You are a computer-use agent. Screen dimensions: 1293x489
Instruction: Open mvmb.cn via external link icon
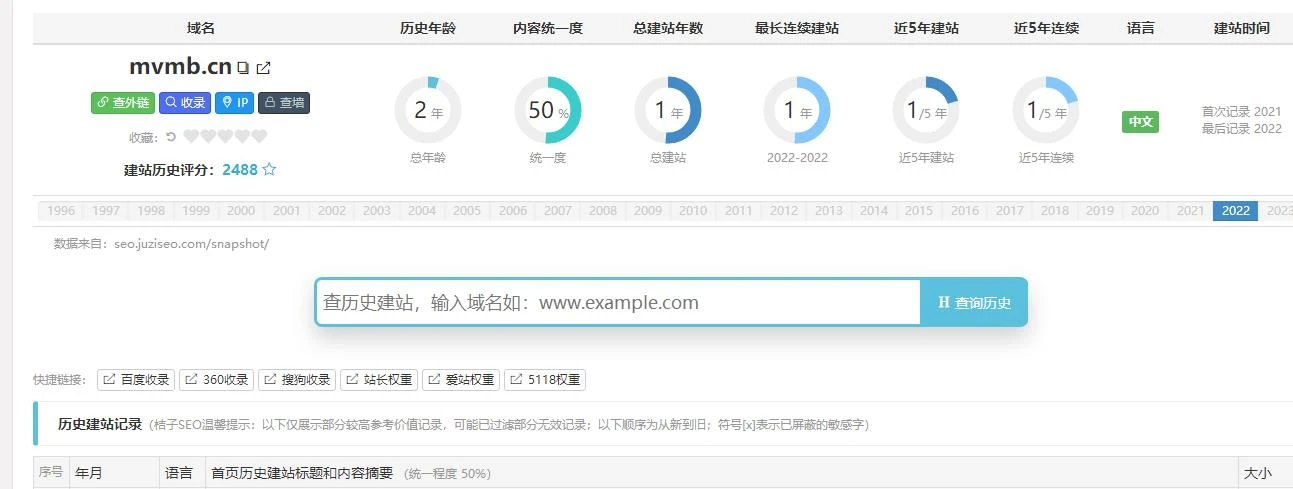tap(263, 69)
